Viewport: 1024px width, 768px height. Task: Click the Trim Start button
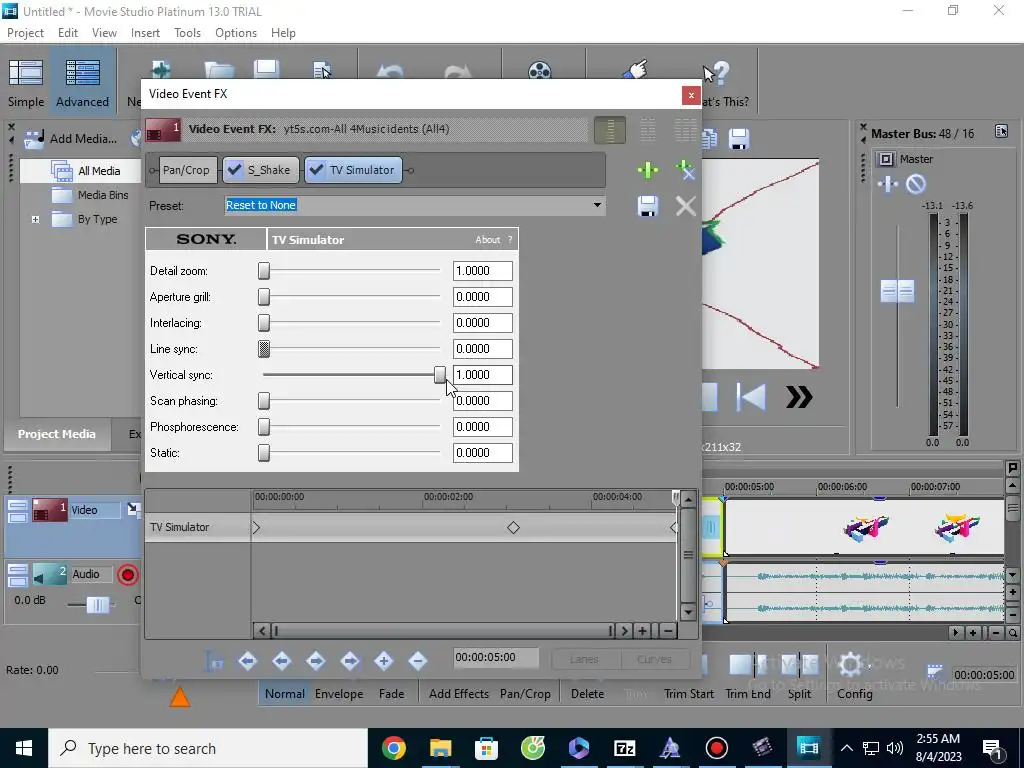(x=688, y=694)
